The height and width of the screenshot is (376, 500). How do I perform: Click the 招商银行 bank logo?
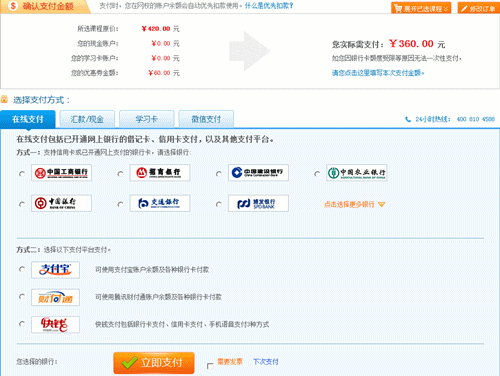click(160, 173)
